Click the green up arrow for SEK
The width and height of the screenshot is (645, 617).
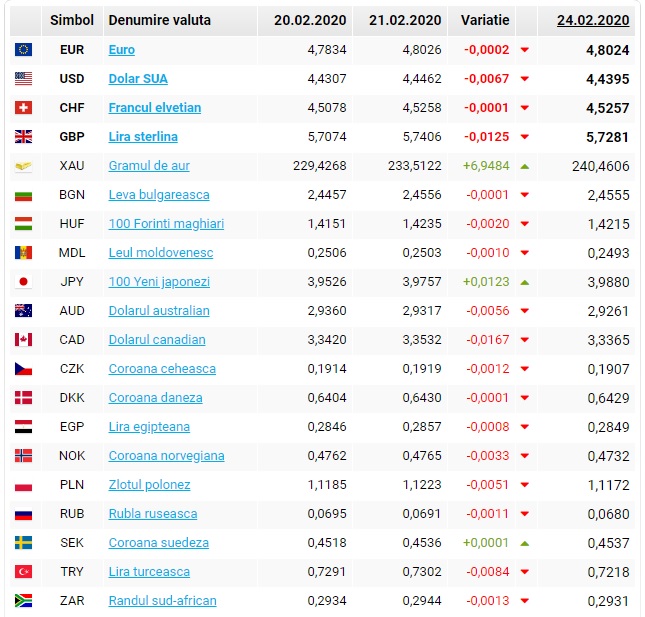click(524, 544)
